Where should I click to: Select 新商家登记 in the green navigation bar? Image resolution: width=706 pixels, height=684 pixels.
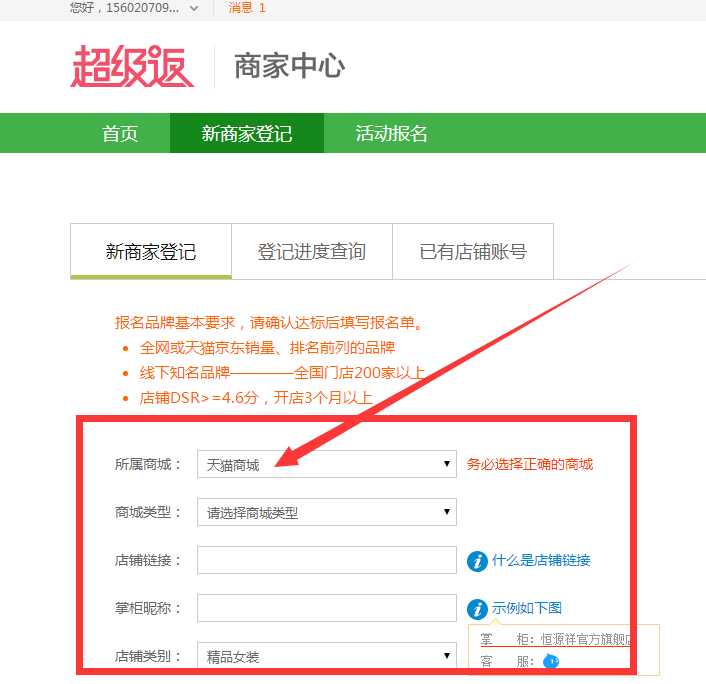pos(247,133)
